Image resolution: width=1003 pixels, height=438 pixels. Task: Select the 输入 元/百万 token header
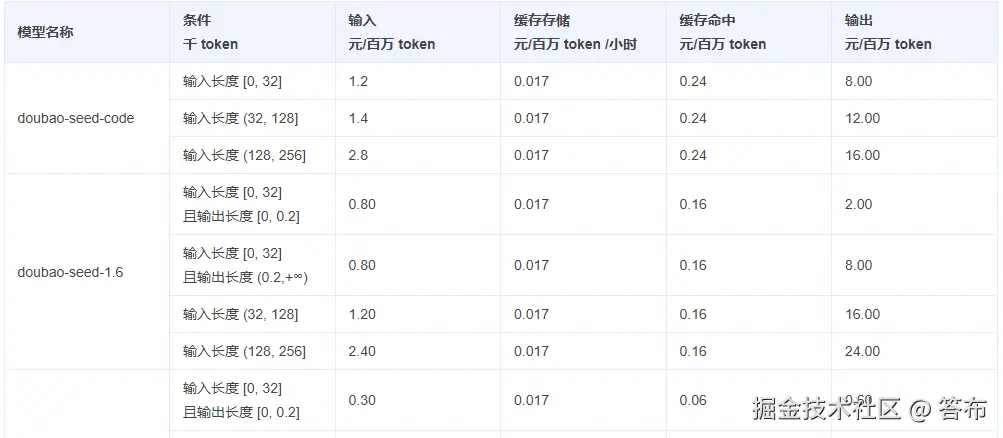391,32
